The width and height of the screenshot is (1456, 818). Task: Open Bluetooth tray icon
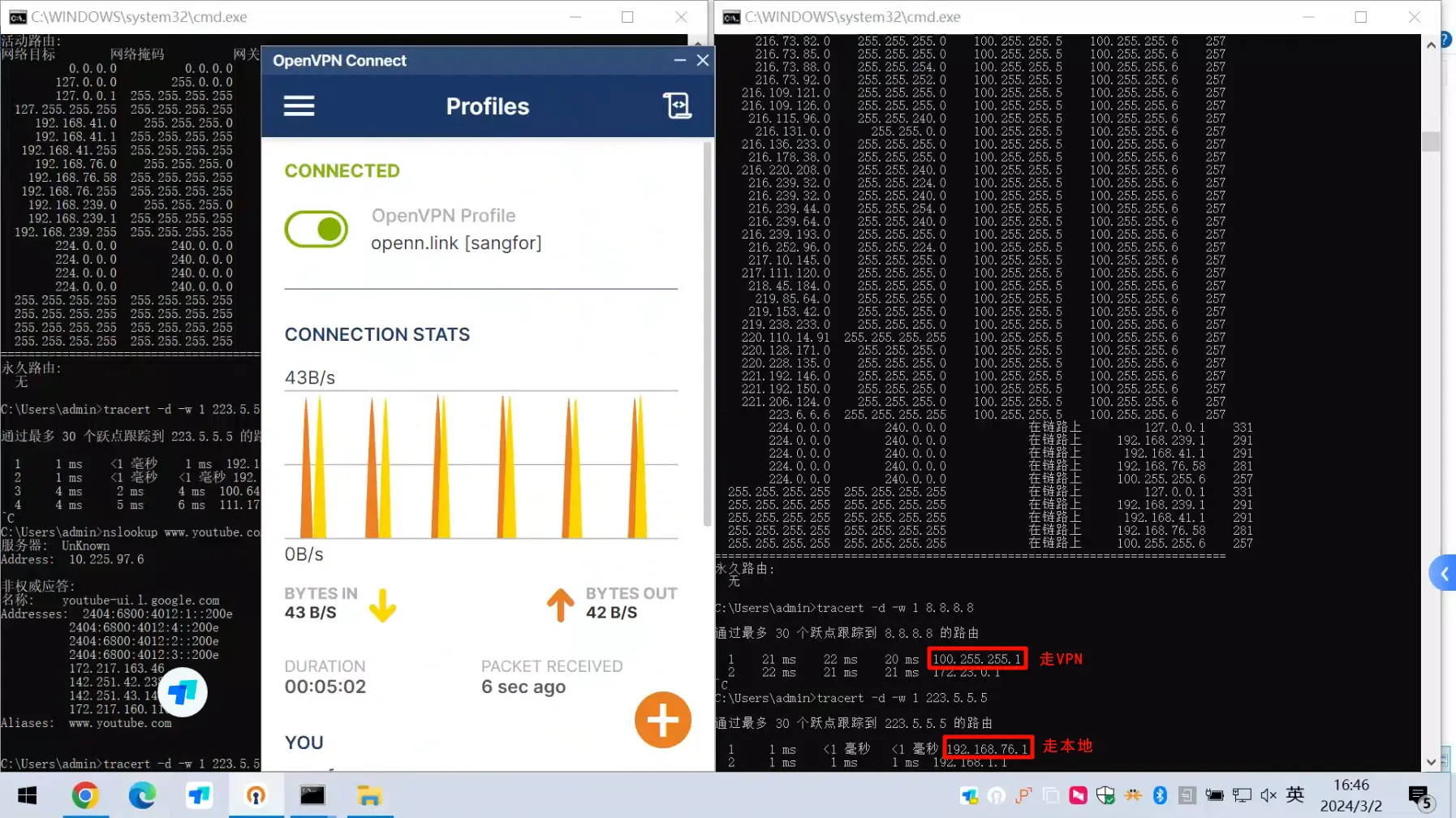tap(1160, 795)
